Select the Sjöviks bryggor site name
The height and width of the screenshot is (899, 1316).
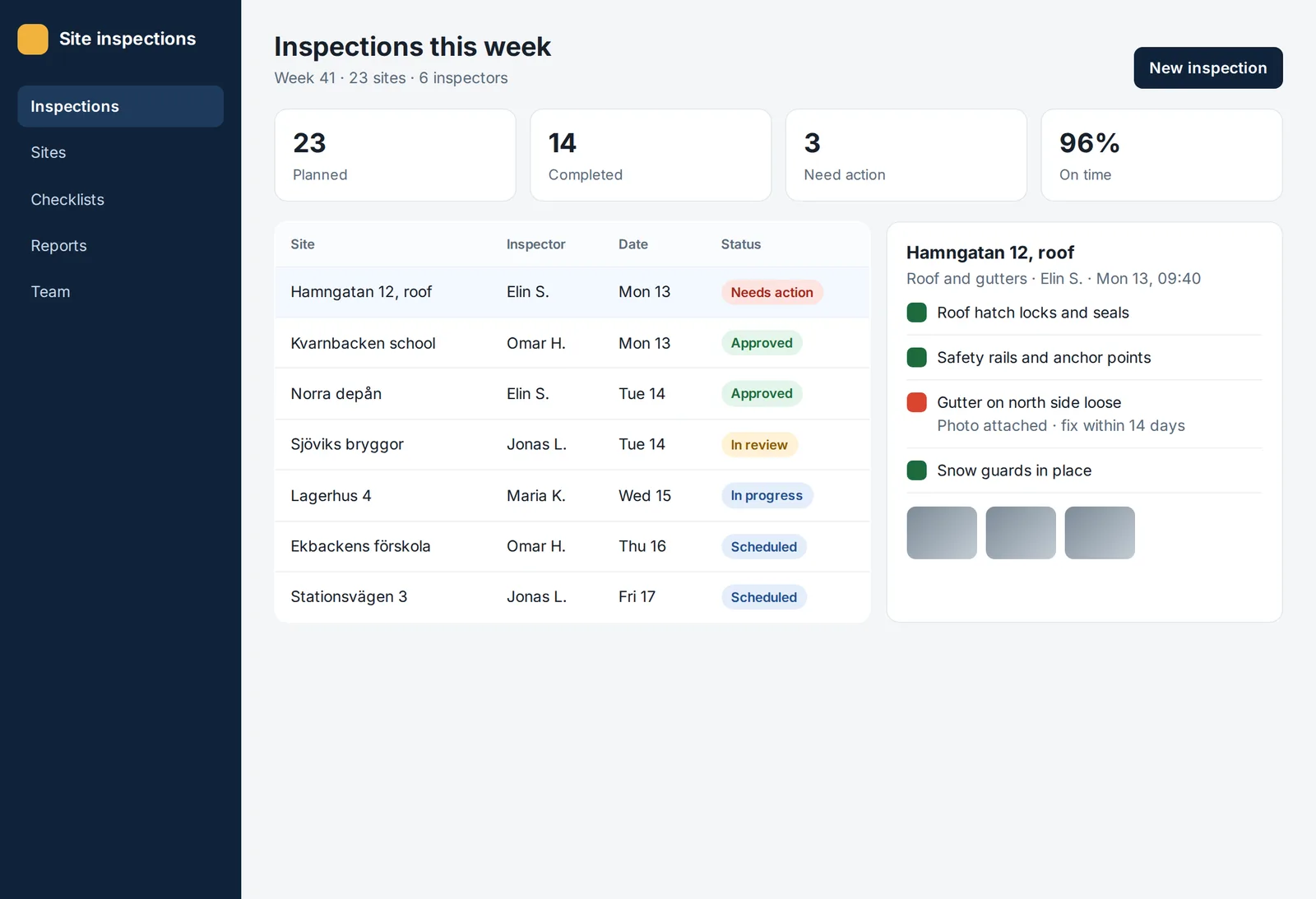pyautogui.click(x=347, y=444)
